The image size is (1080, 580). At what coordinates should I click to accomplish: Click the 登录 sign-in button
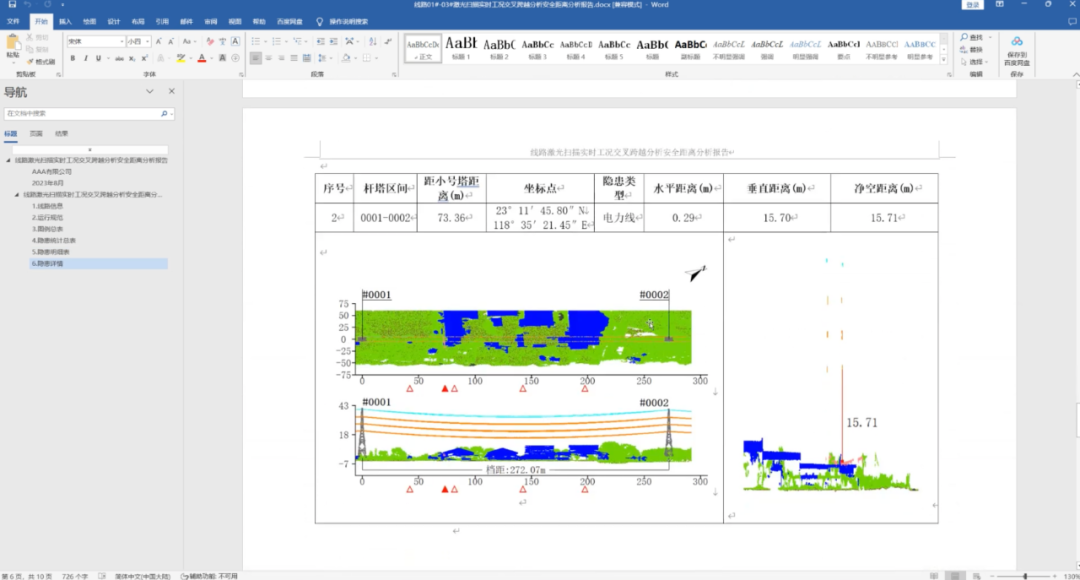point(971,5)
